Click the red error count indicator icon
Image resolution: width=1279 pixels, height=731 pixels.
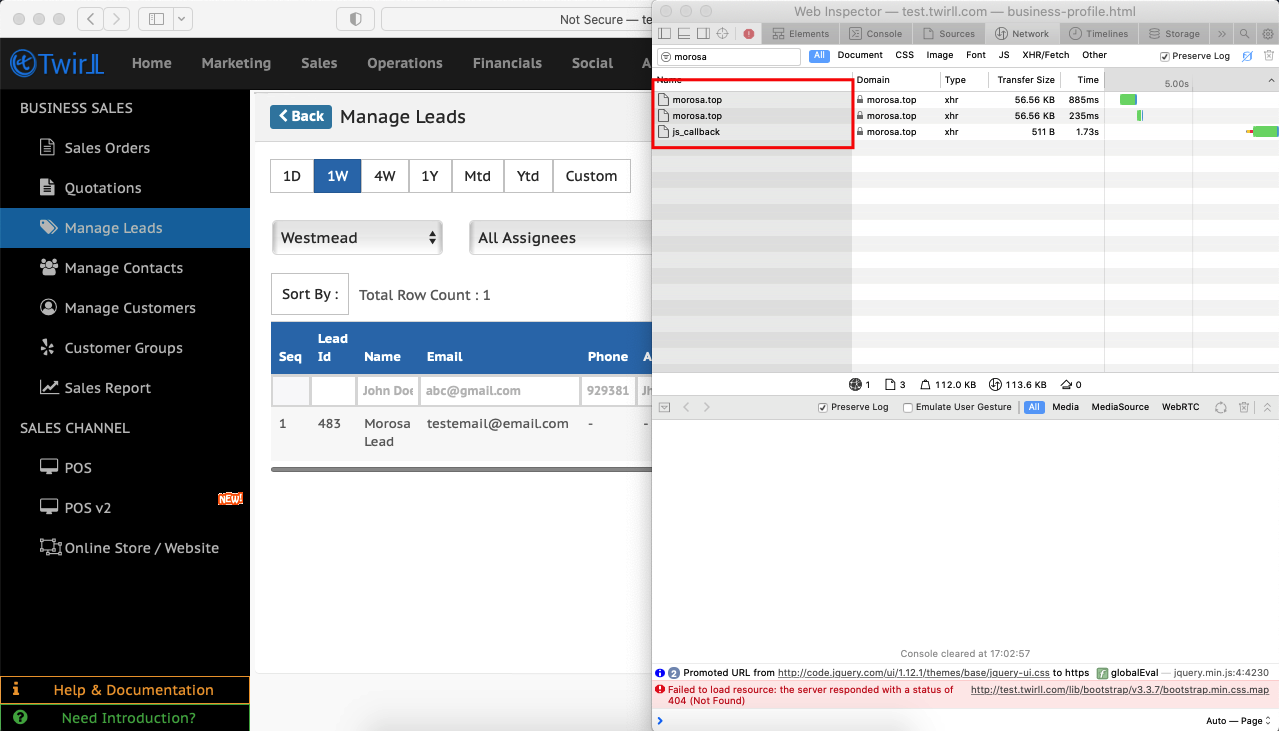coord(748,34)
